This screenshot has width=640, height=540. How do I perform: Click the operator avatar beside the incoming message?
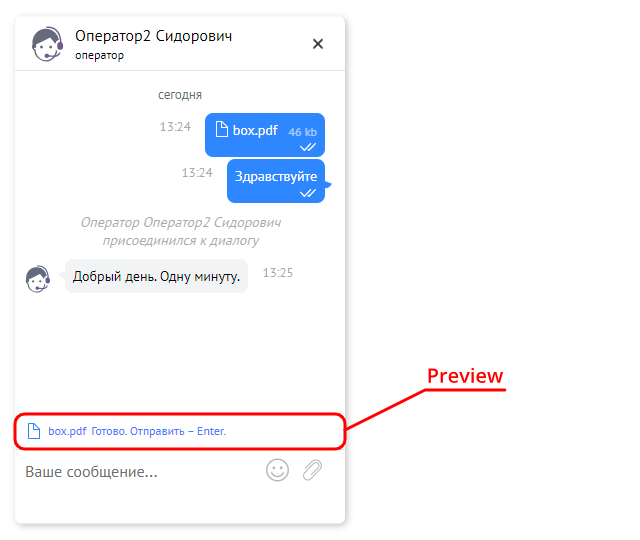38,279
